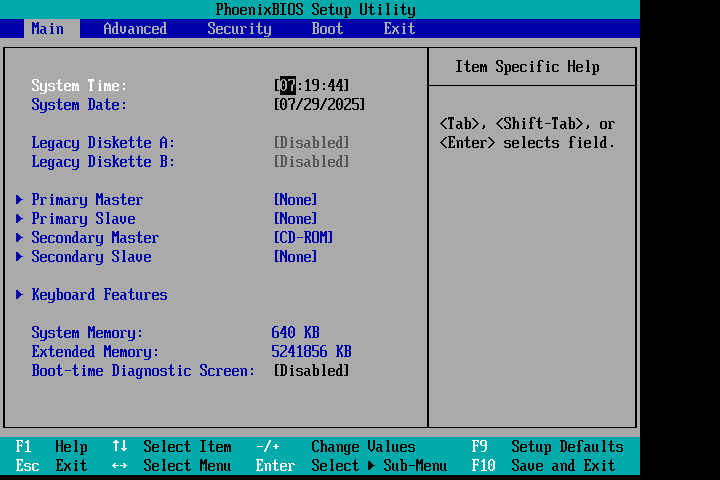Screen dimensions: 720x480
Task: Toggle Boot-time Diagnostic Screen Disabled value
Action: (311, 371)
